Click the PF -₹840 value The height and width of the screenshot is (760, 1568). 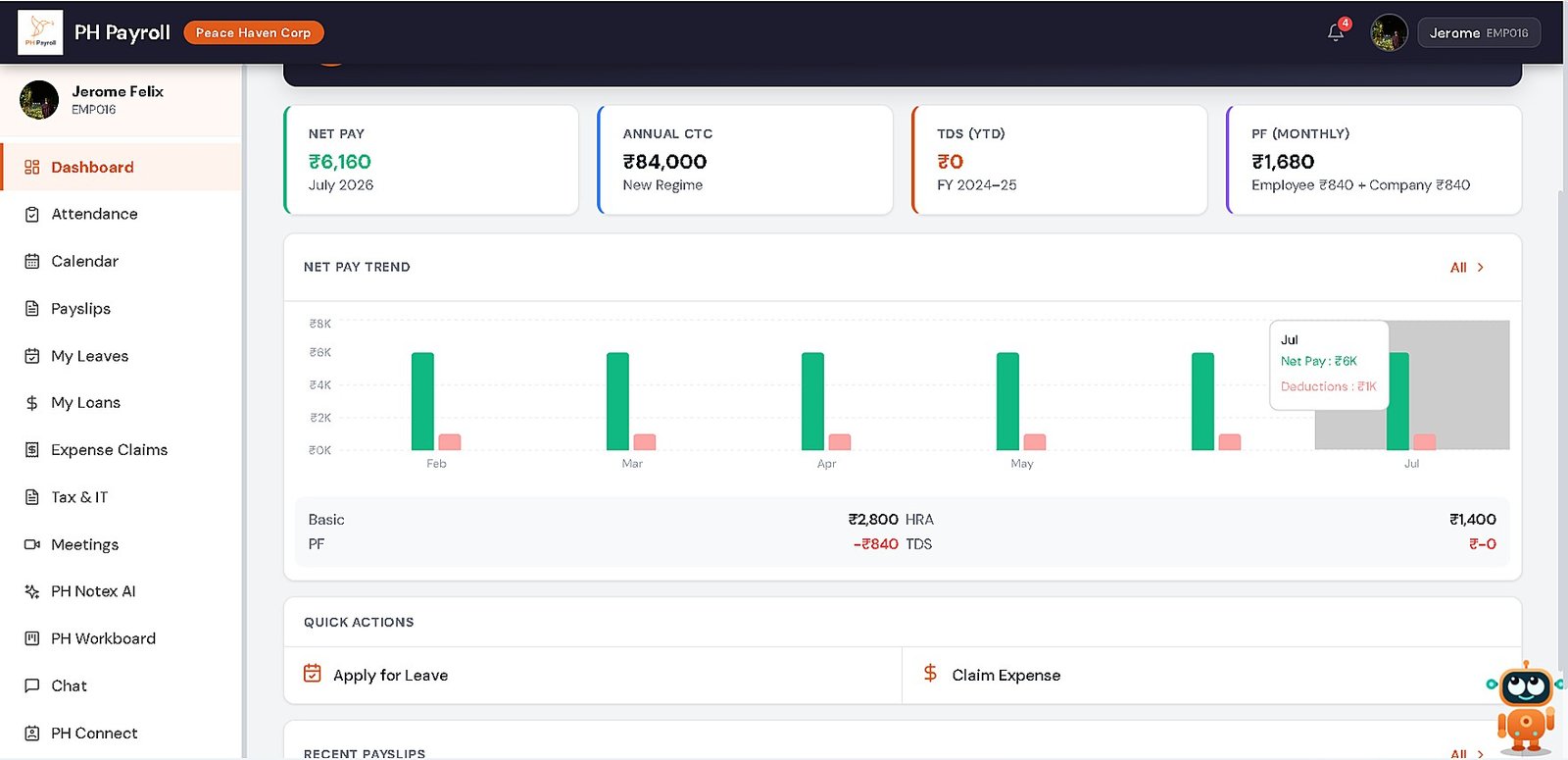point(875,543)
